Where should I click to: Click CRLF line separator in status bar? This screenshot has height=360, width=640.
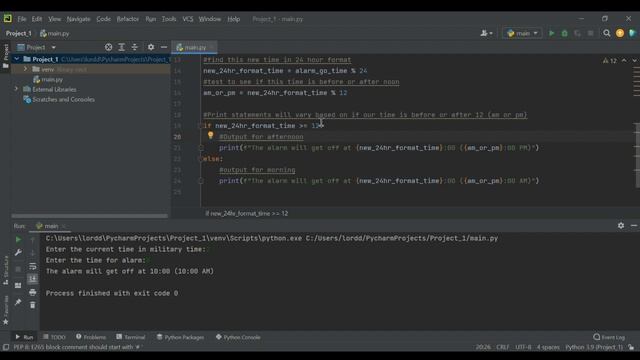pos(502,347)
